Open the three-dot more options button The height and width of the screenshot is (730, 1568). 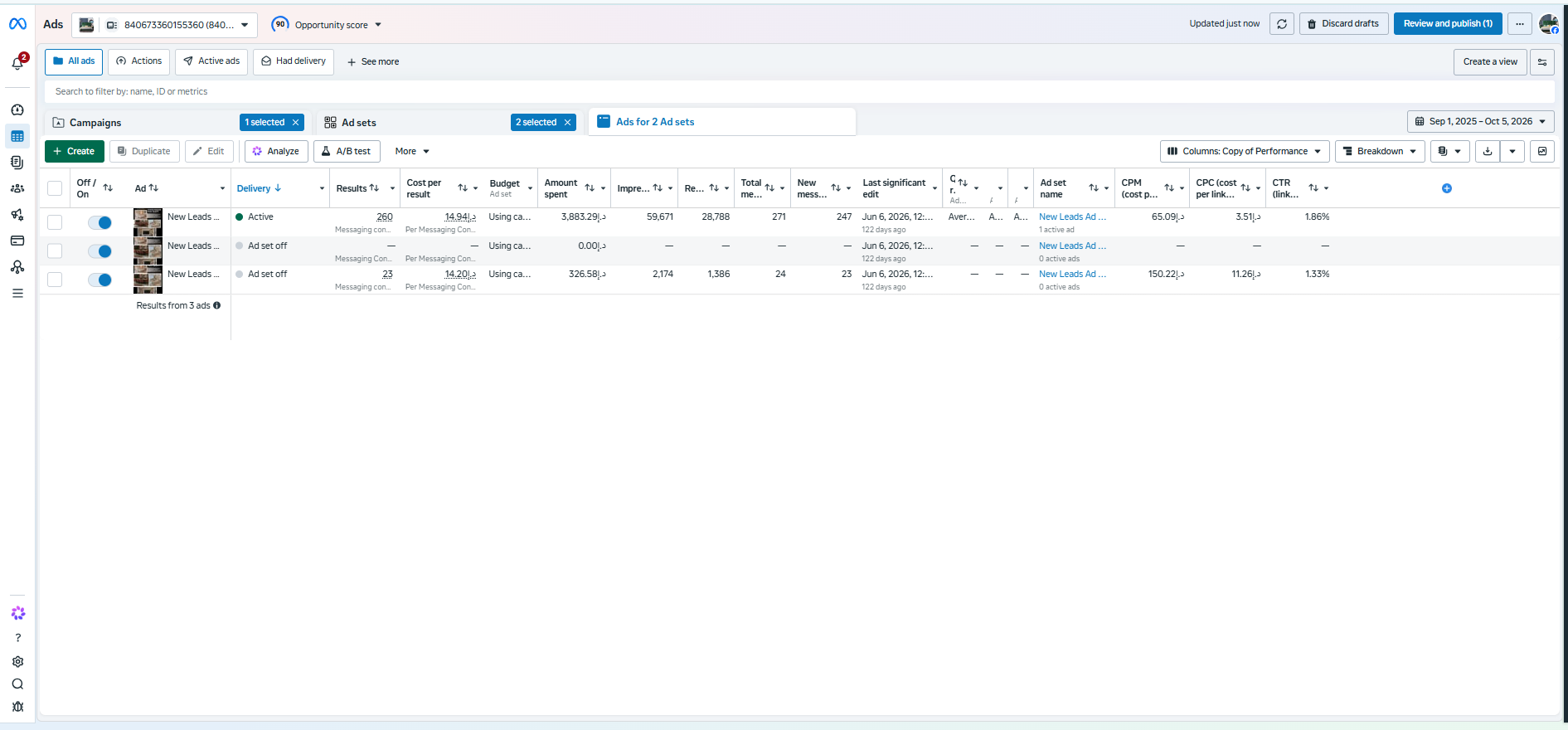click(x=1520, y=24)
